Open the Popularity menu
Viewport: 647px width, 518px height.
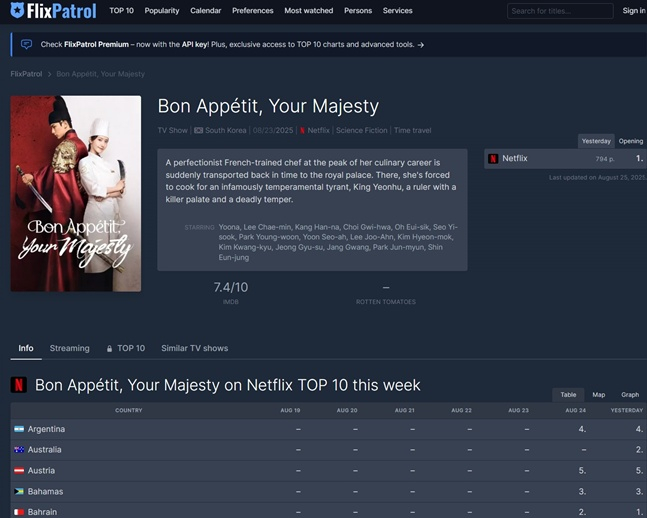click(162, 11)
